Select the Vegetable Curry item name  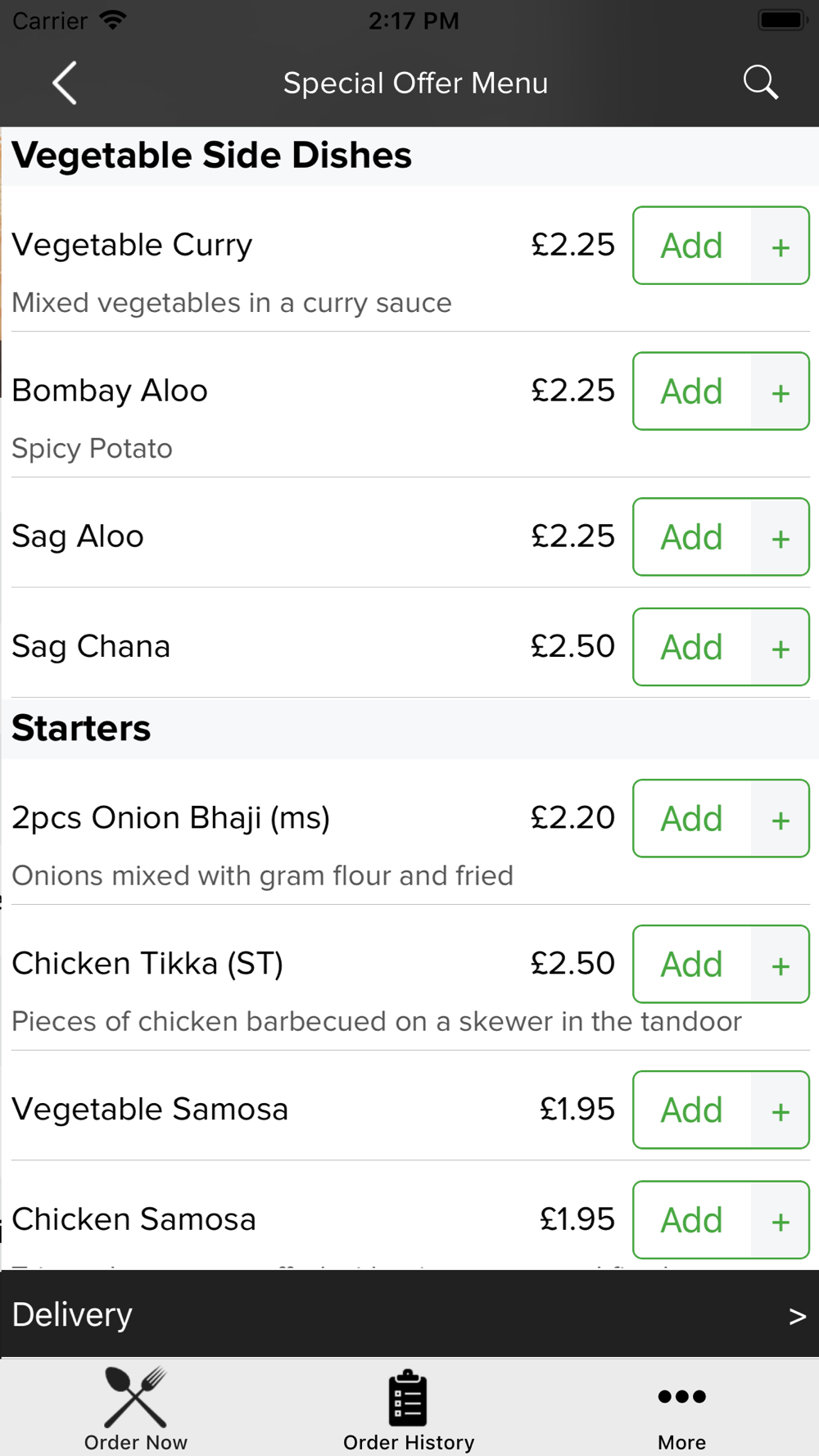[x=132, y=245]
